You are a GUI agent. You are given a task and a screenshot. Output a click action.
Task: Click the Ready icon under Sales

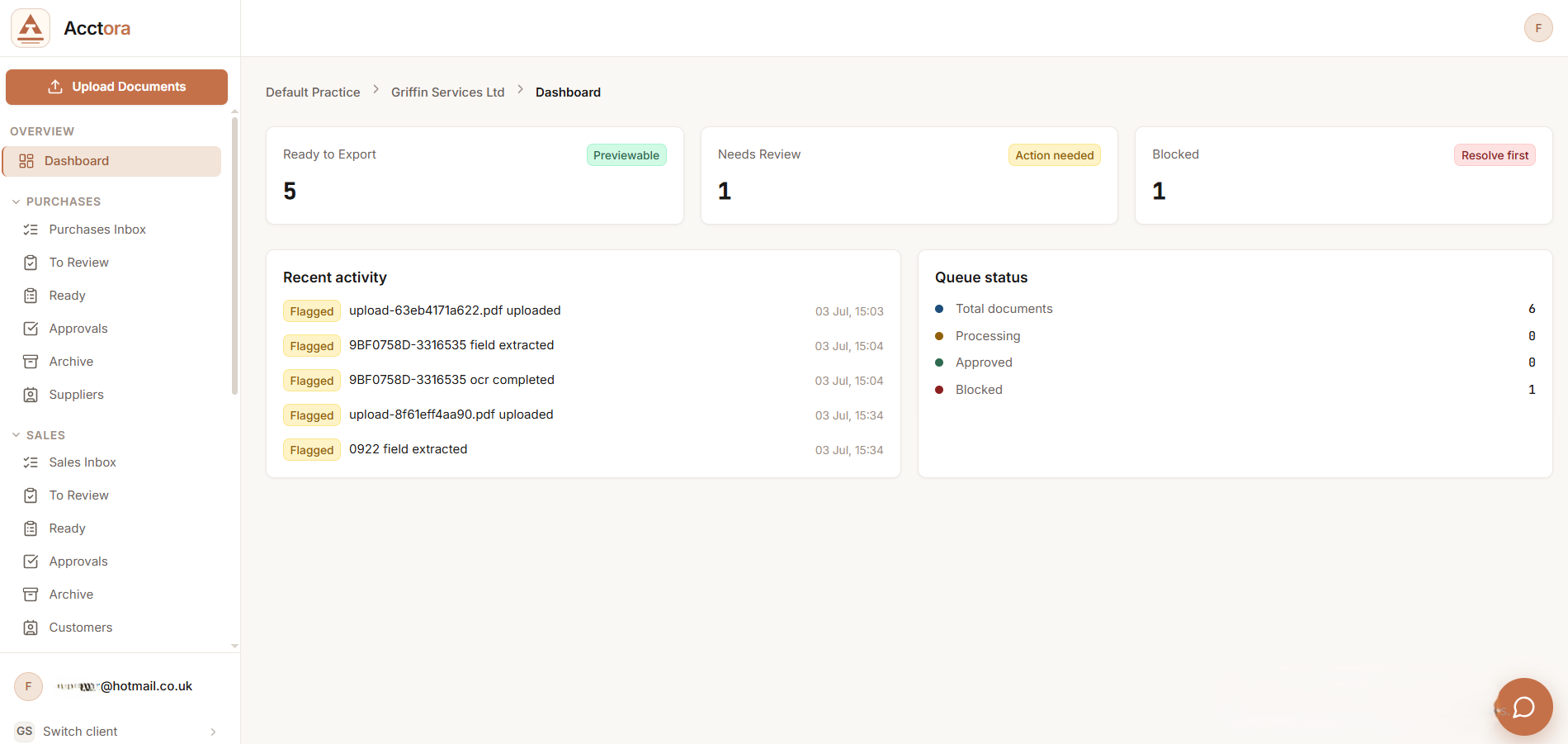pyautogui.click(x=31, y=528)
